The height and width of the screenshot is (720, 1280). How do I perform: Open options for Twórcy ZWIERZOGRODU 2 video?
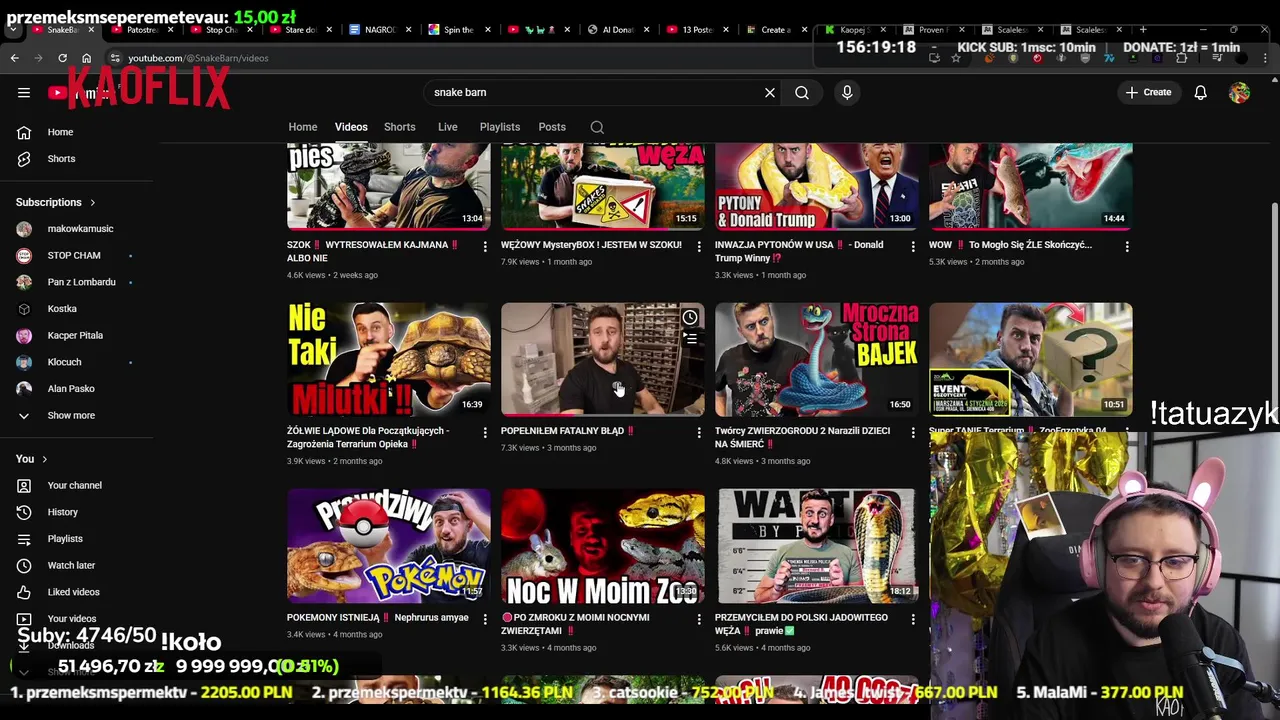tap(913, 432)
